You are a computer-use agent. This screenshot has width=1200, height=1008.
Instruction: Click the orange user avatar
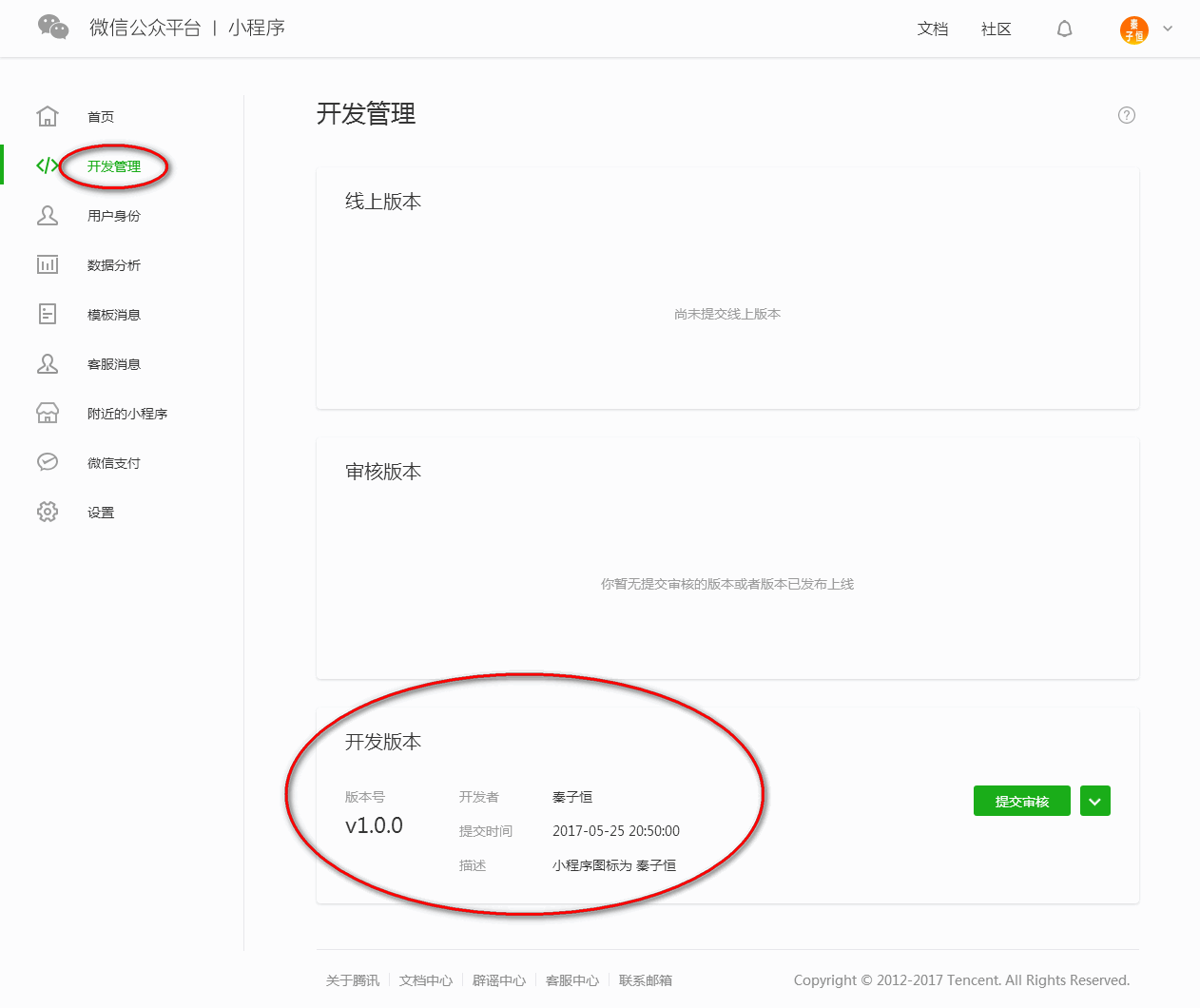(1133, 29)
